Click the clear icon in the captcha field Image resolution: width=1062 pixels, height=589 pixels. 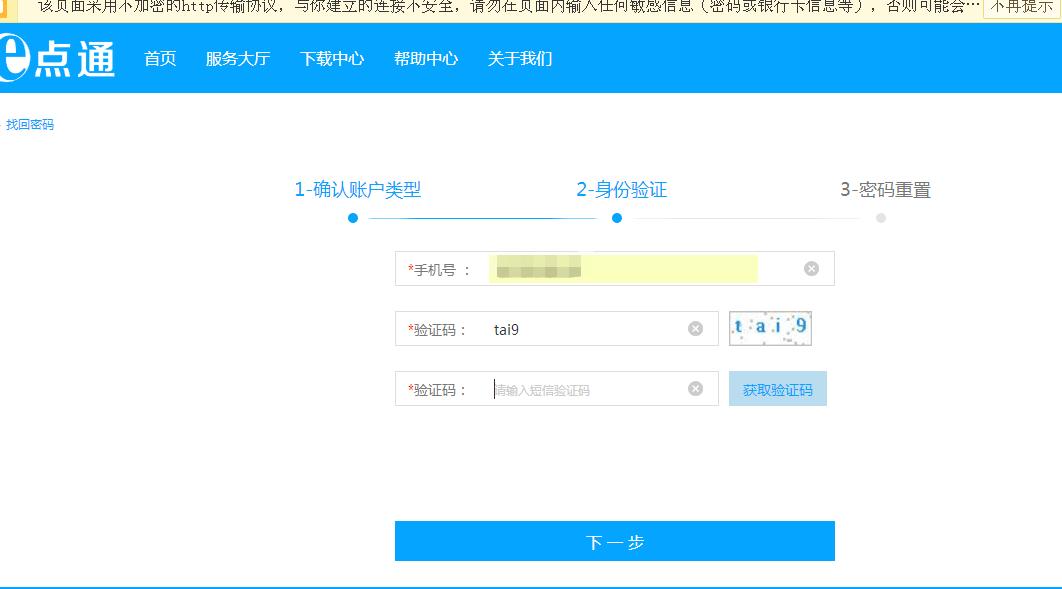point(694,328)
